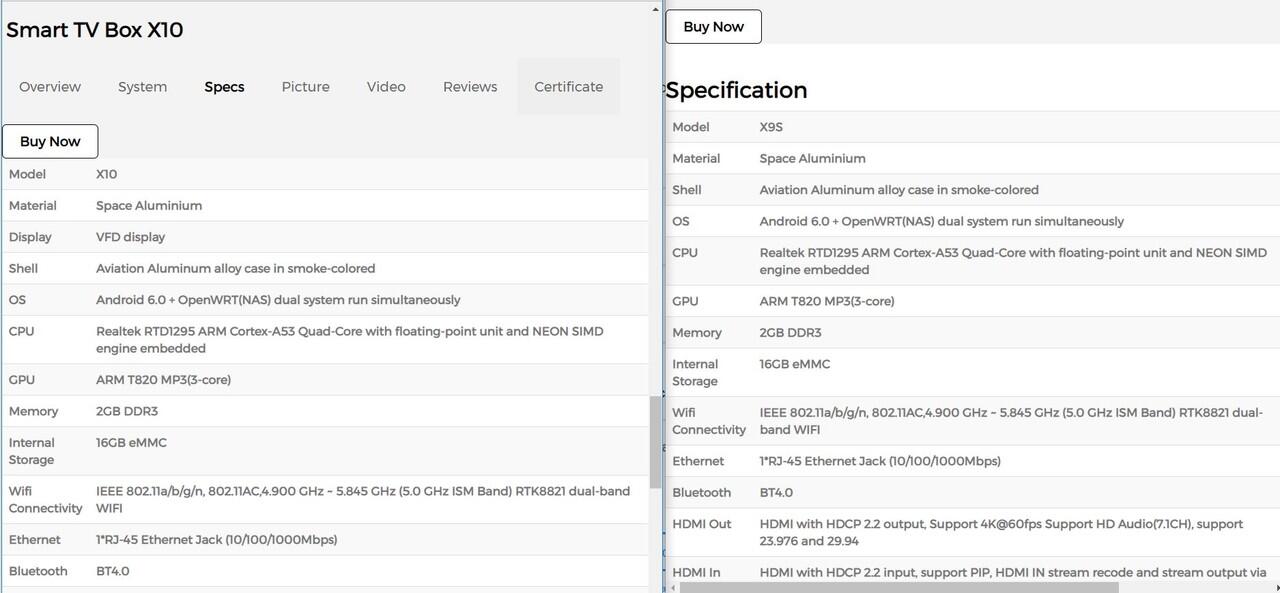Click the Display row label
The height and width of the screenshot is (593, 1280).
[x=30, y=237]
